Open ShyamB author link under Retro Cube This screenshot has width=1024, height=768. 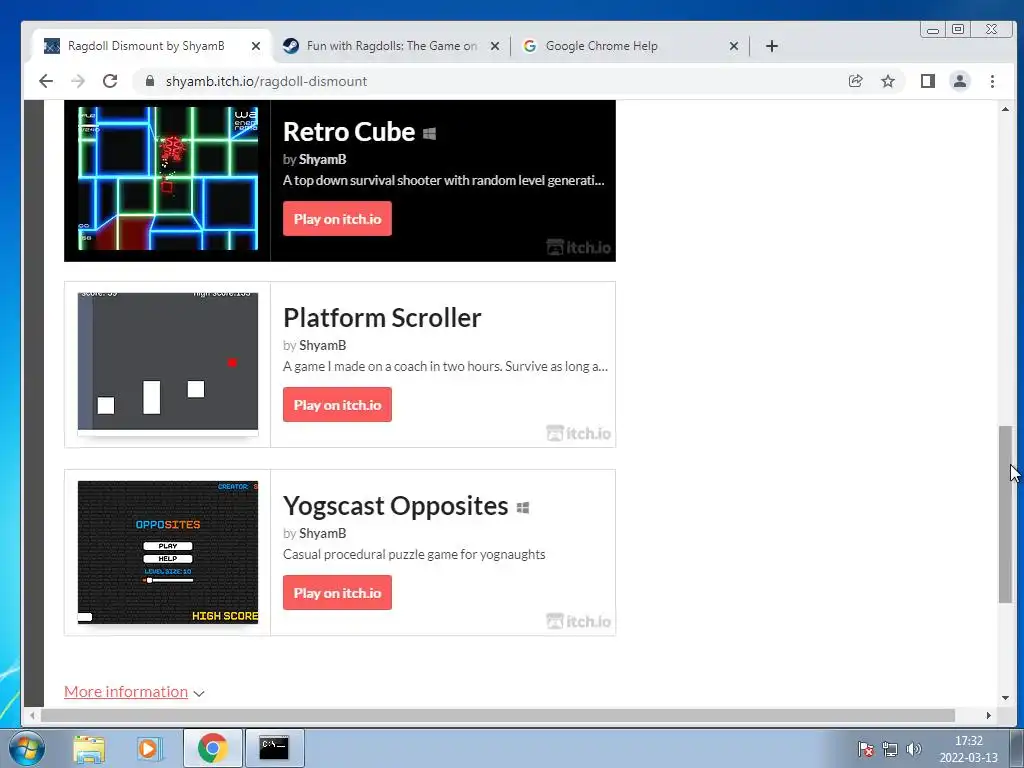pyautogui.click(x=323, y=159)
